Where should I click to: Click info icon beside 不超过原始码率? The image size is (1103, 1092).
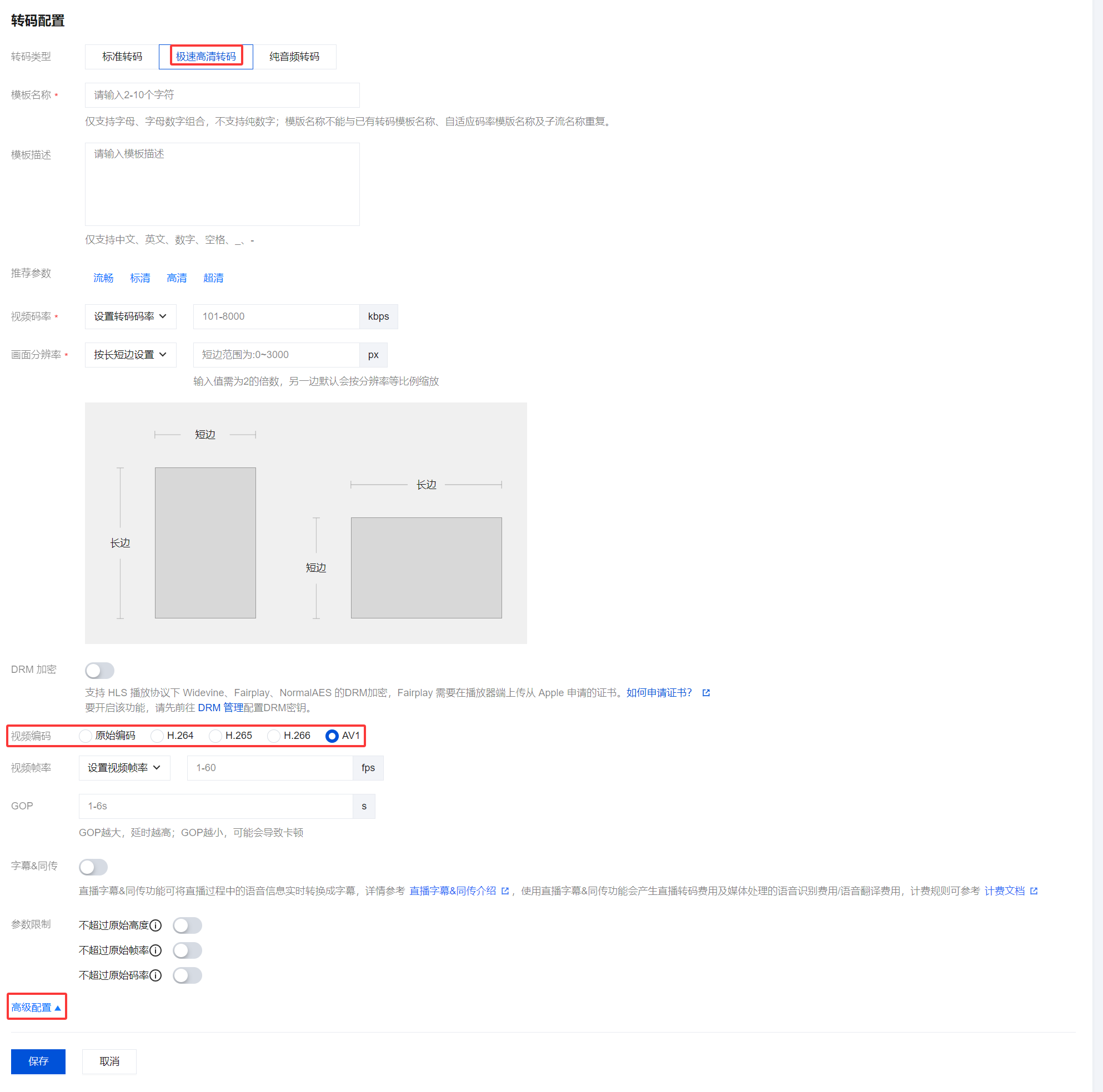tap(156, 975)
